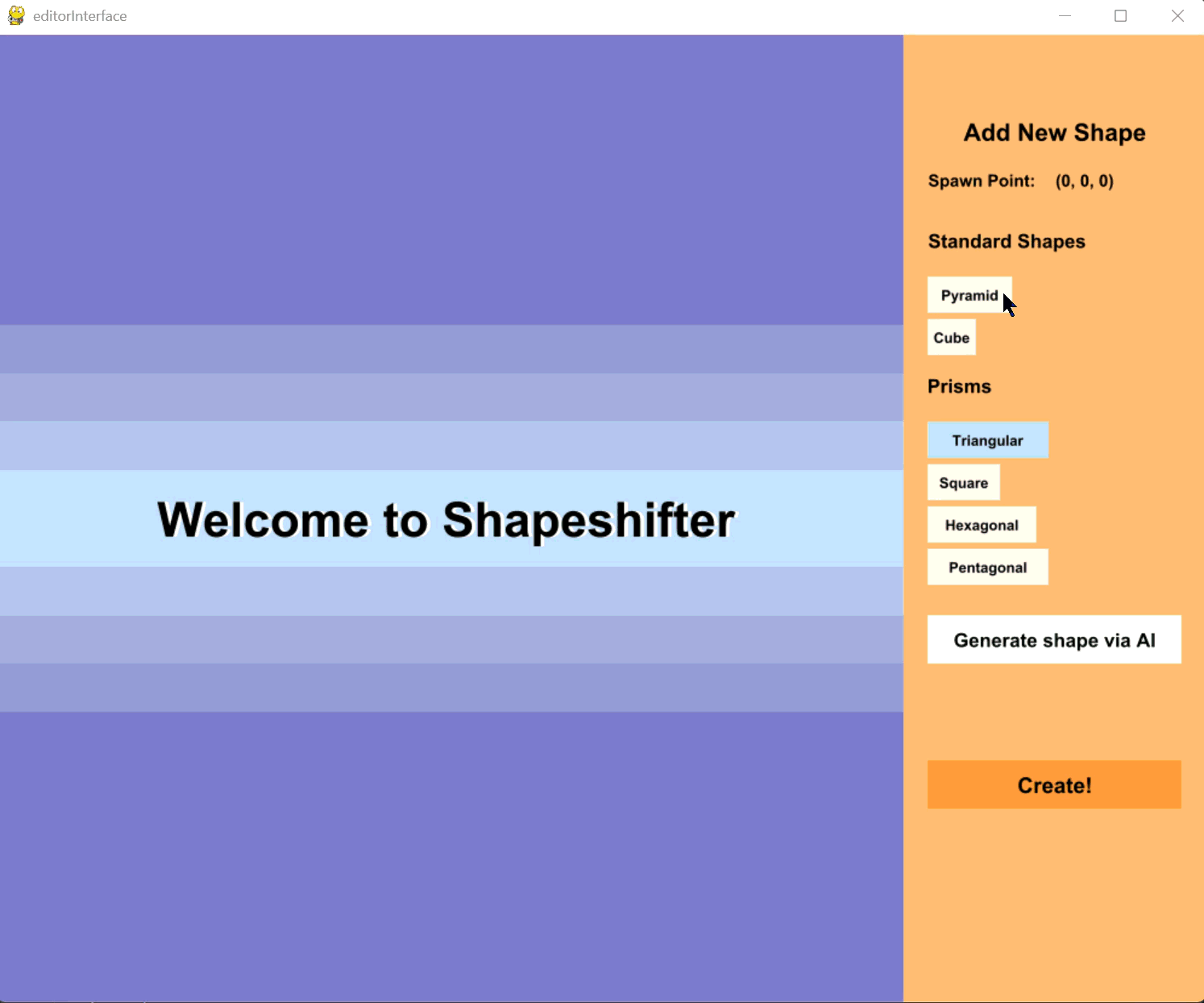
Task: Open Generate shape via AI
Action: pyautogui.click(x=1054, y=640)
